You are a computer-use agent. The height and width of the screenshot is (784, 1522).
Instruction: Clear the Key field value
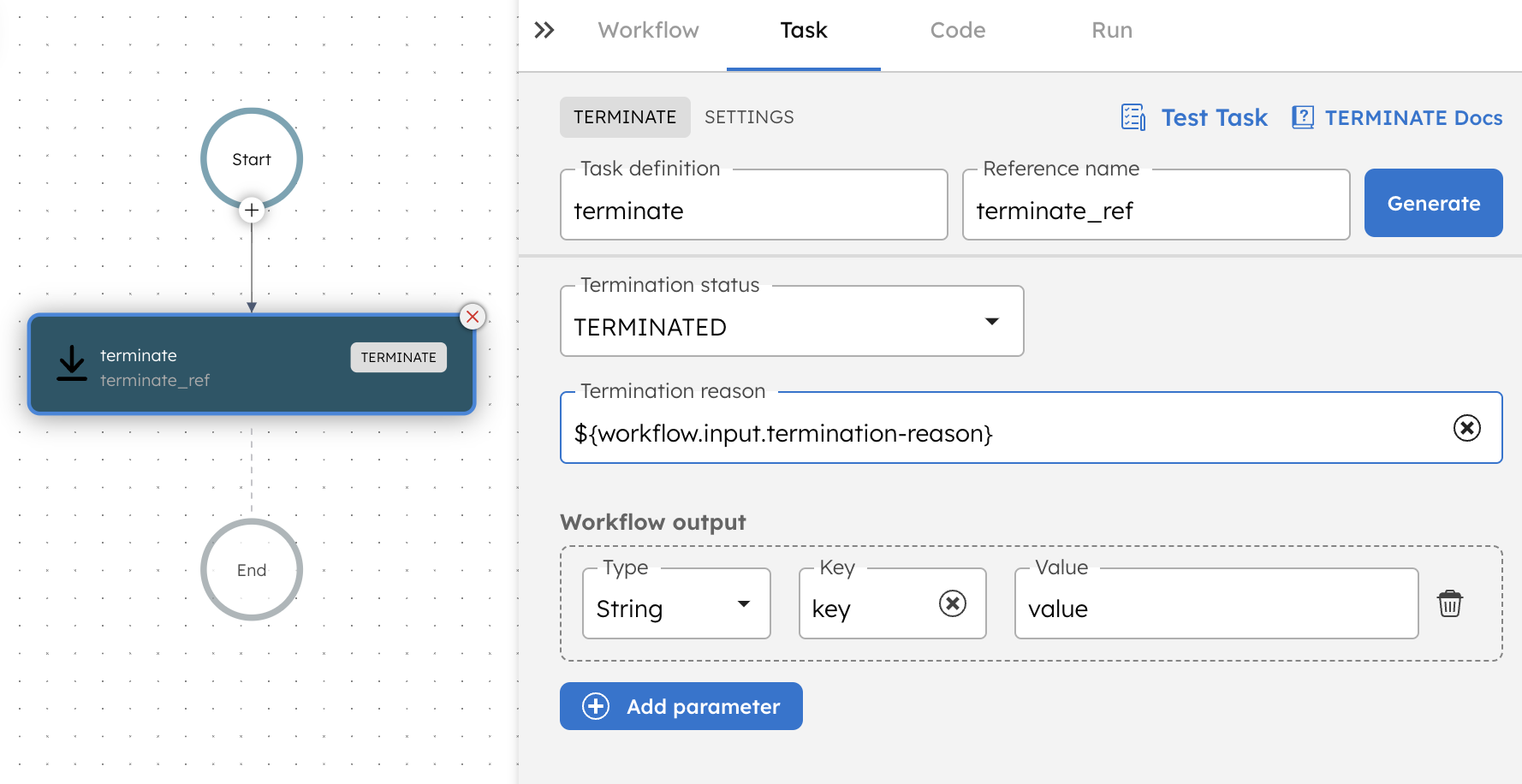point(953,603)
